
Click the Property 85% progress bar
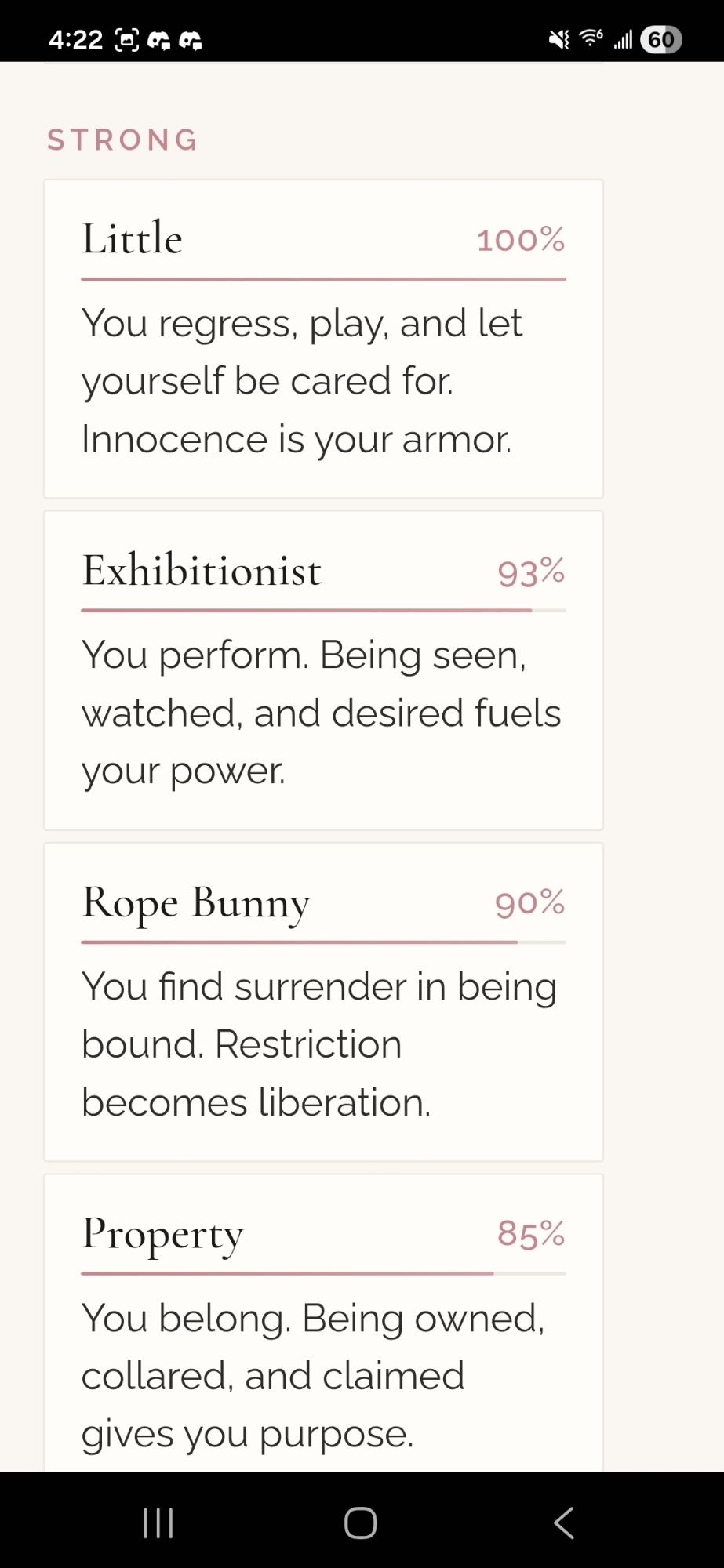coord(323,1273)
